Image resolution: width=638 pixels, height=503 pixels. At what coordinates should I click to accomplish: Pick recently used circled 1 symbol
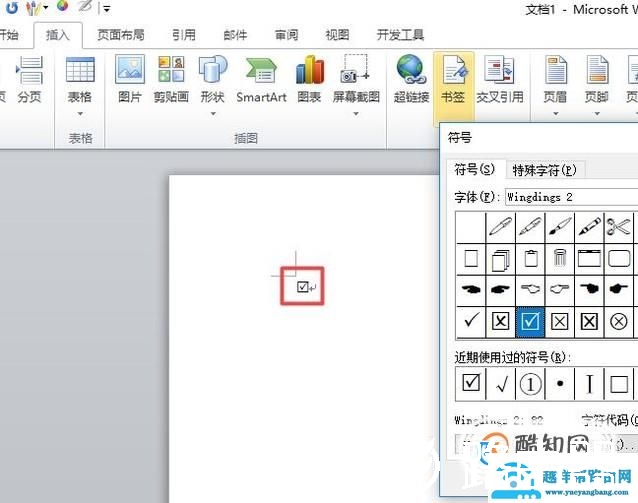530,383
